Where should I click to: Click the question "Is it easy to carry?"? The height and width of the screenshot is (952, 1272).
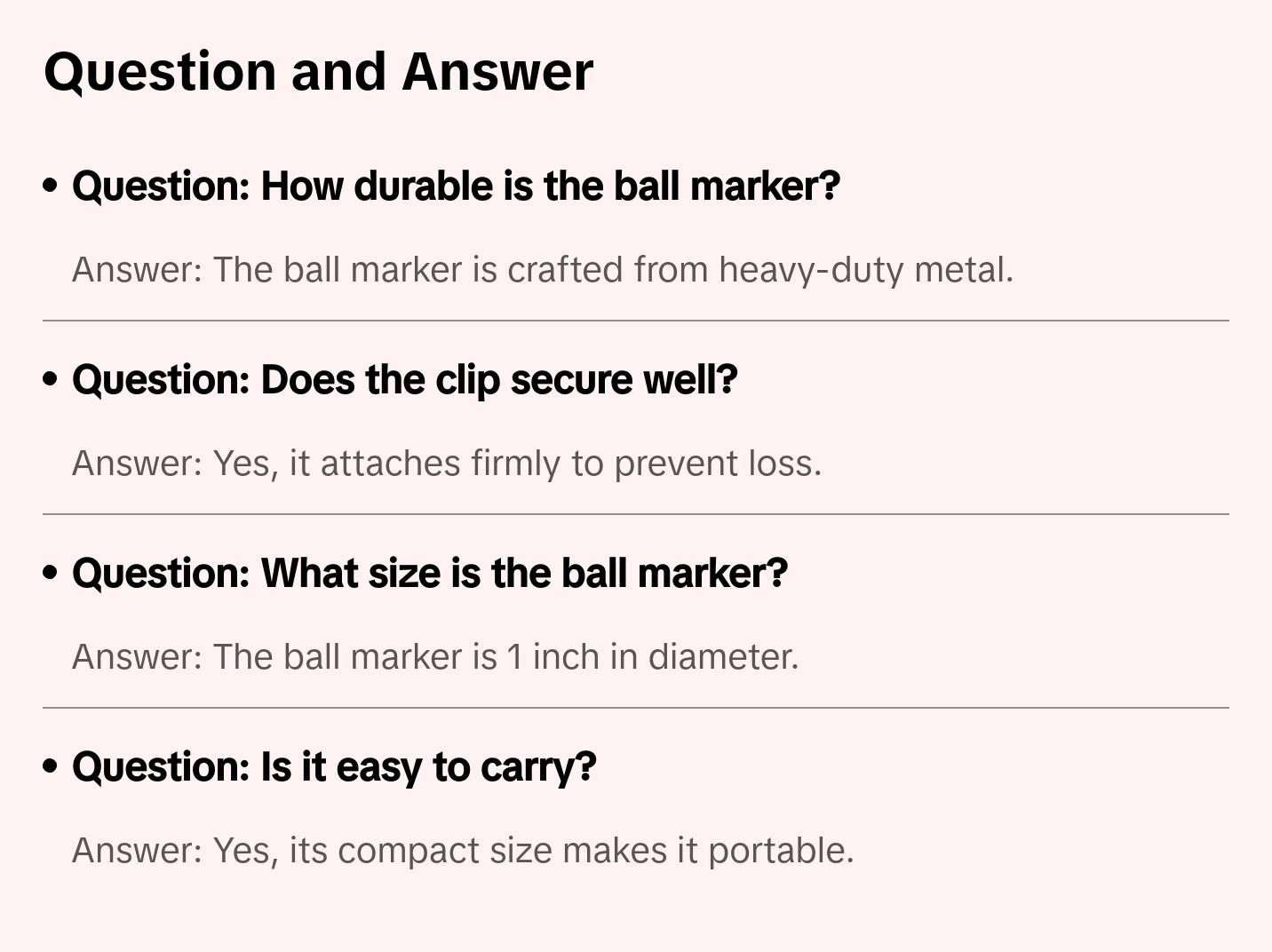point(334,767)
